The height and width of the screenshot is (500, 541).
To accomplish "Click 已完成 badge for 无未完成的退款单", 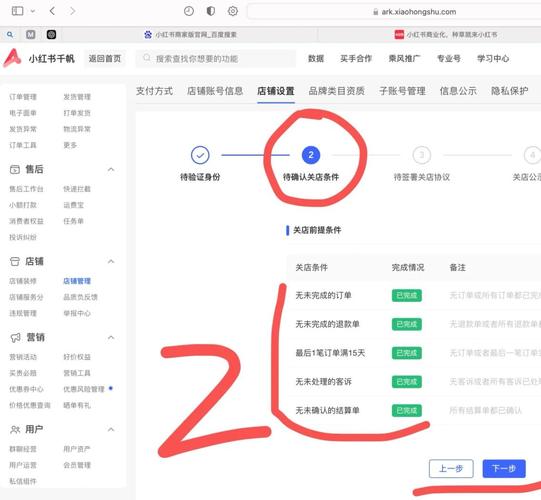I will pyautogui.click(x=406, y=324).
